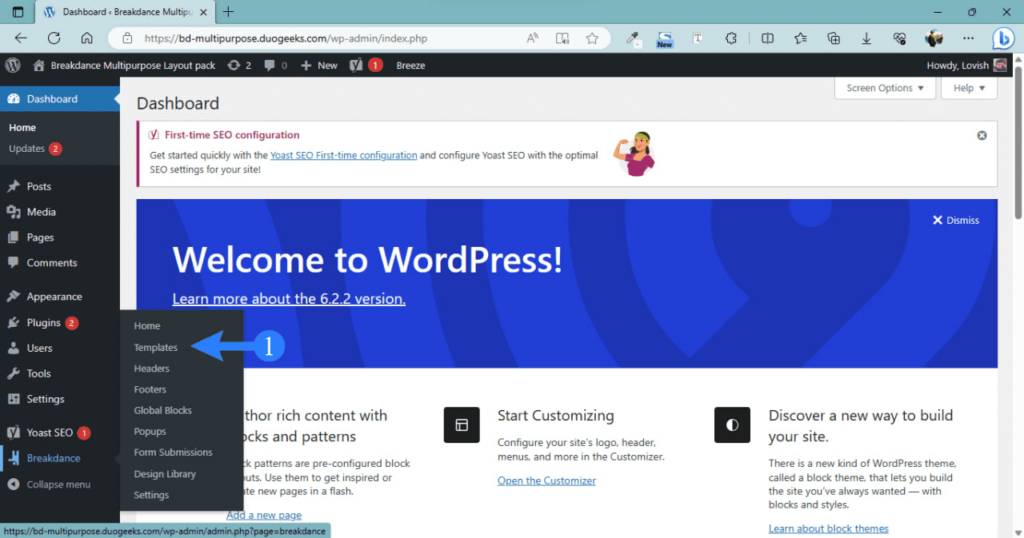Select Global Blocks in the Breakdance flyout

[x=163, y=410]
